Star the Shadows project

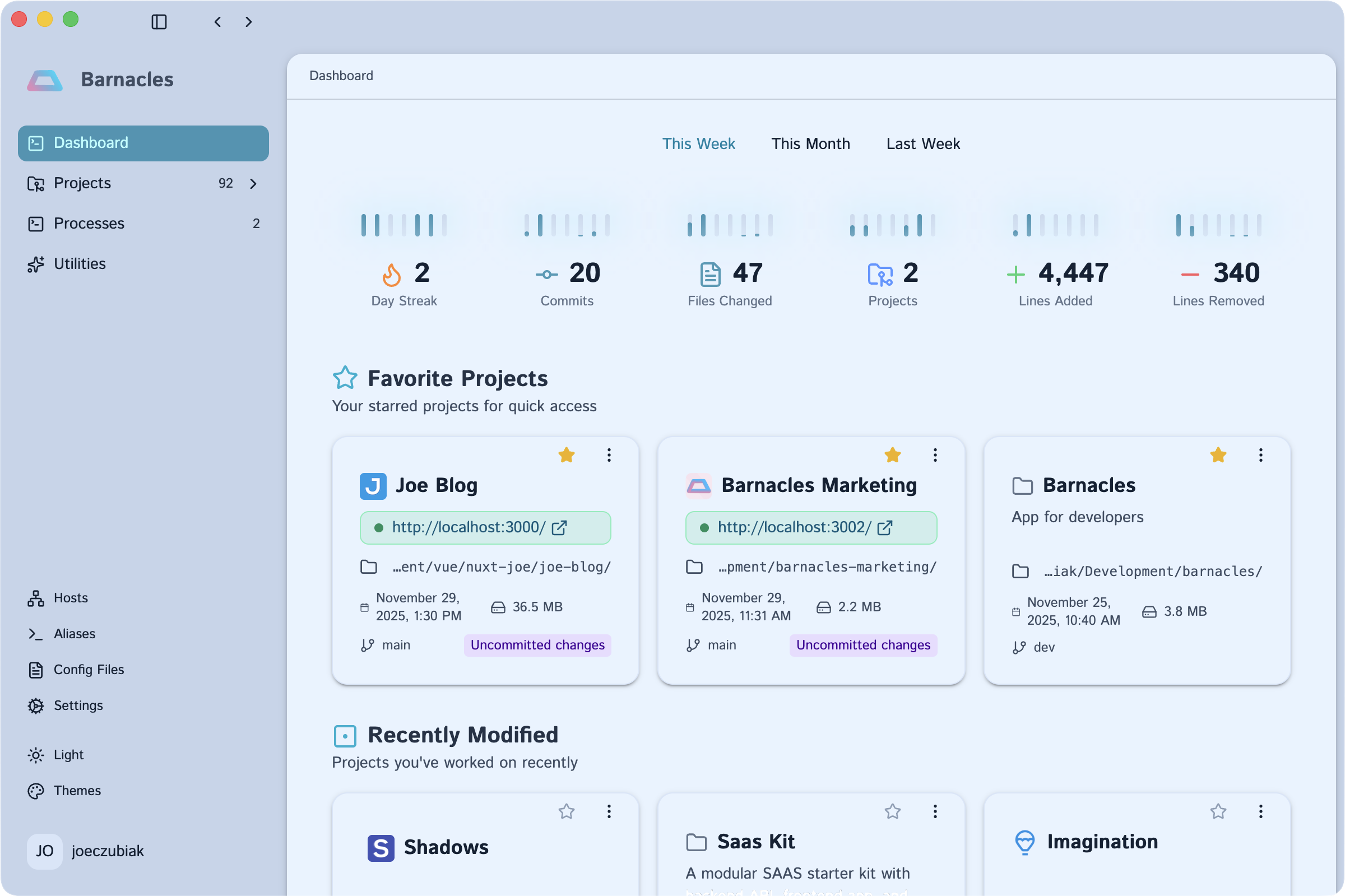click(x=566, y=811)
